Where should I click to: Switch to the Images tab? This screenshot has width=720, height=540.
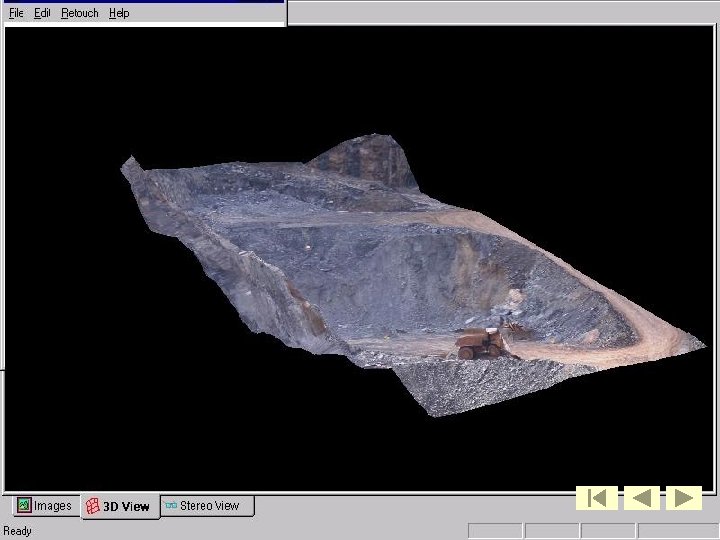click(x=52, y=506)
